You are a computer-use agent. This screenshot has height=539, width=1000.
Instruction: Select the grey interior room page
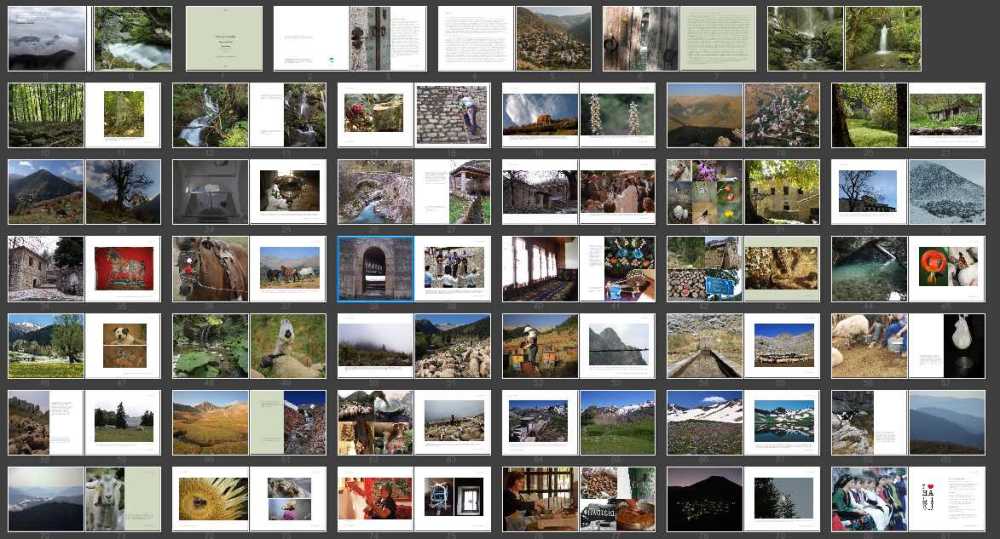click(x=210, y=191)
